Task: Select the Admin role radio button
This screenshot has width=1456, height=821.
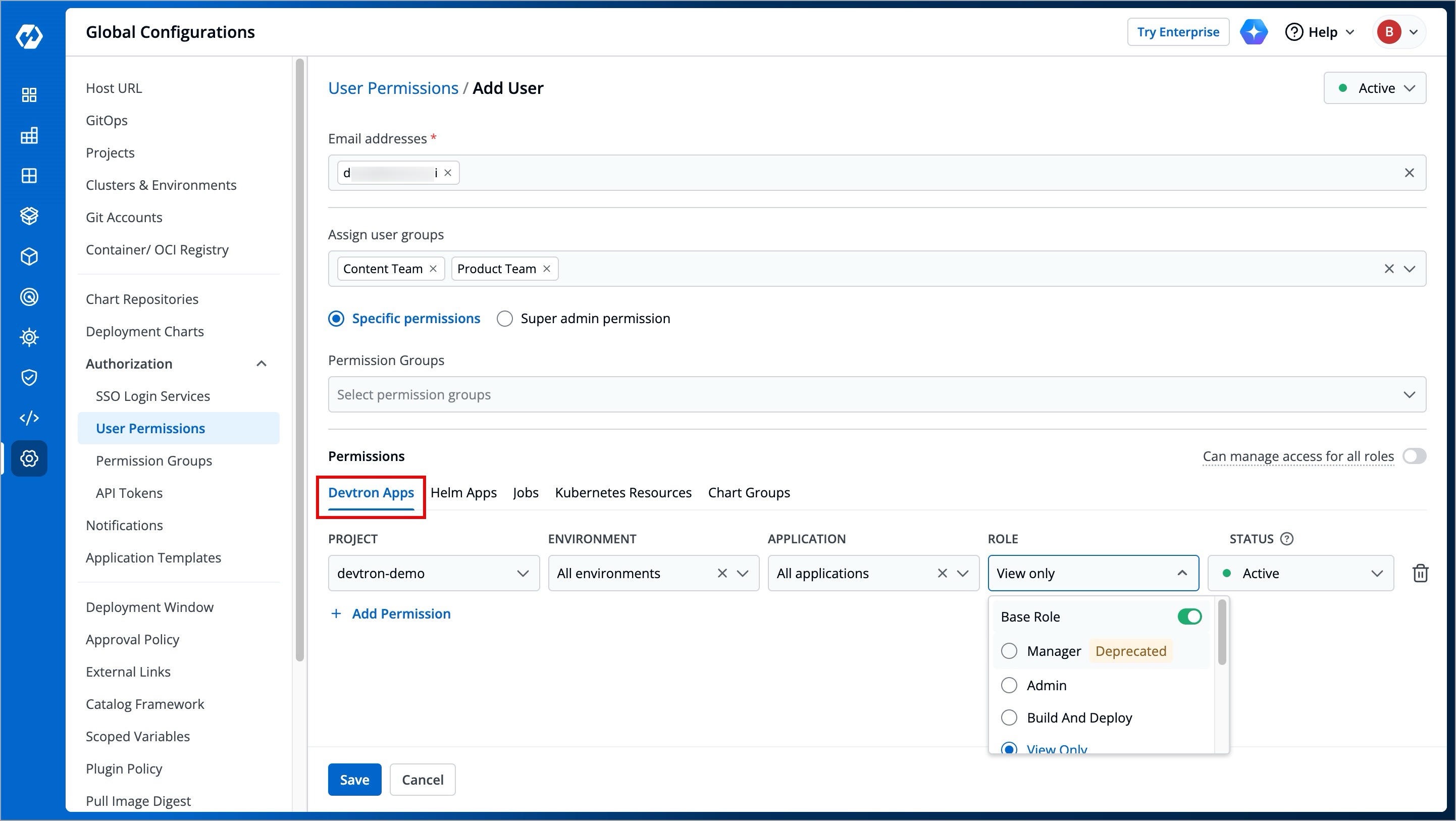Action: (x=1009, y=686)
